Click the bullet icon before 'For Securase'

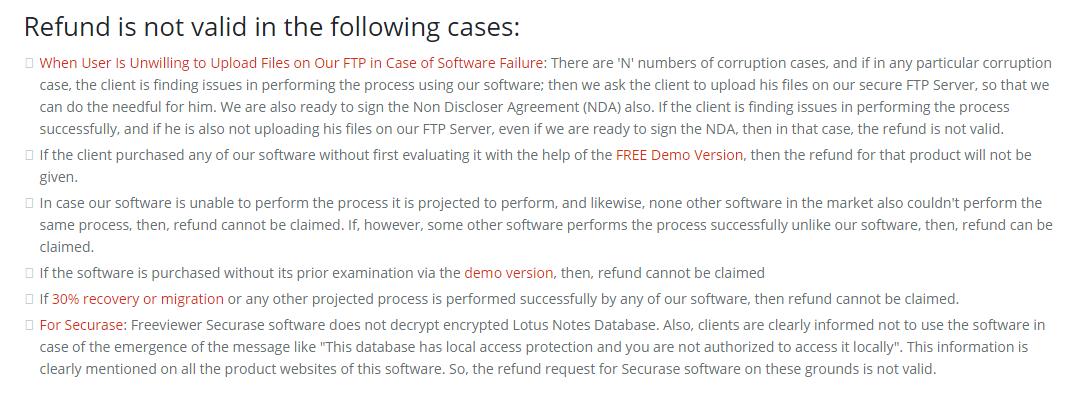tap(29, 325)
